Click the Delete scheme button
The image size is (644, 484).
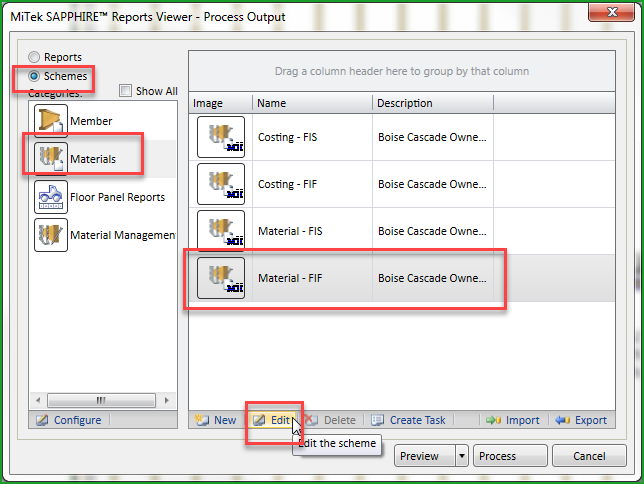pyautogui.click(x=331, y=420)
